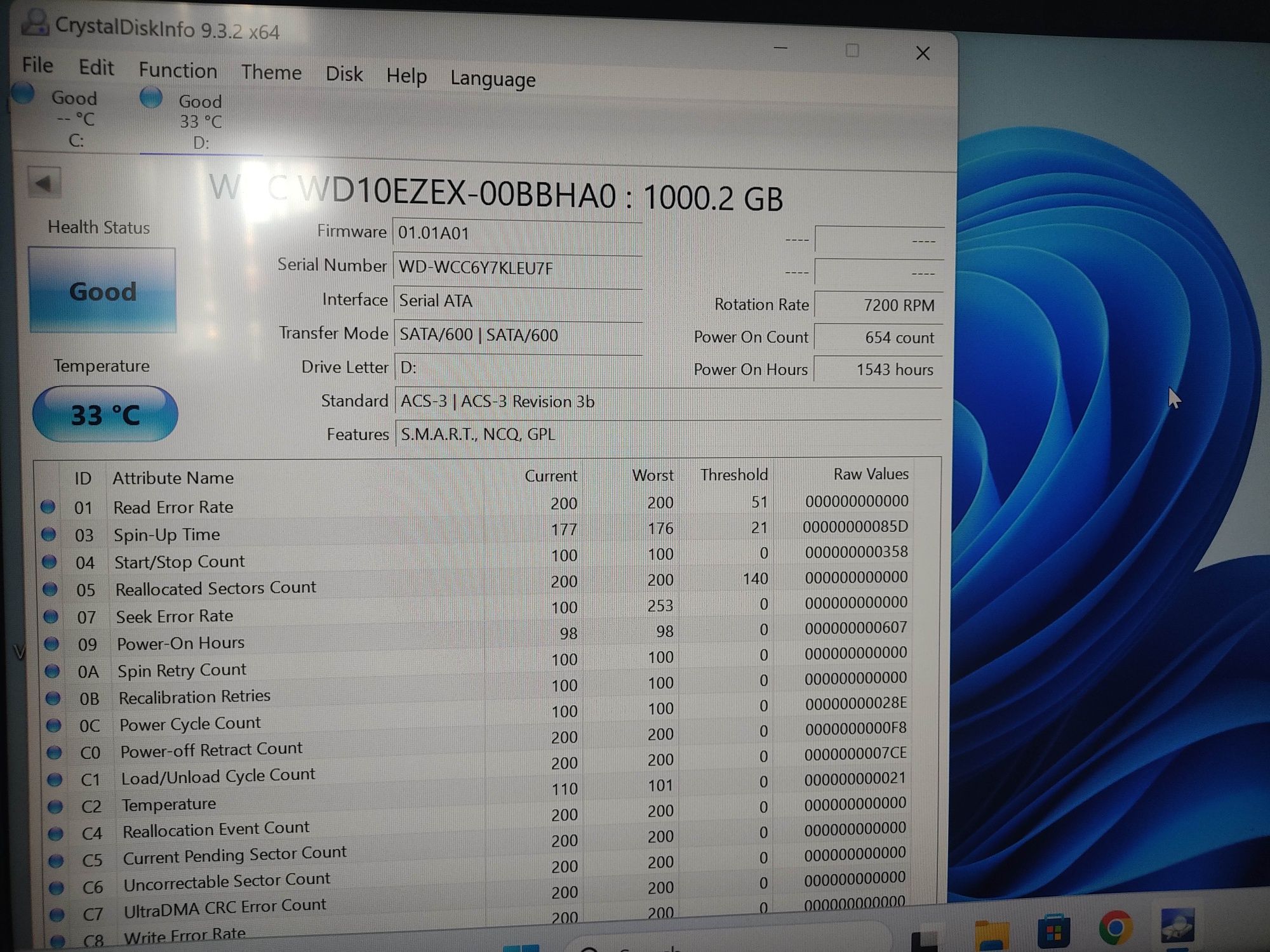This screenshot has height=952, width=1270.
Task: Open the Language menu
Action: [x=493, y=79]
